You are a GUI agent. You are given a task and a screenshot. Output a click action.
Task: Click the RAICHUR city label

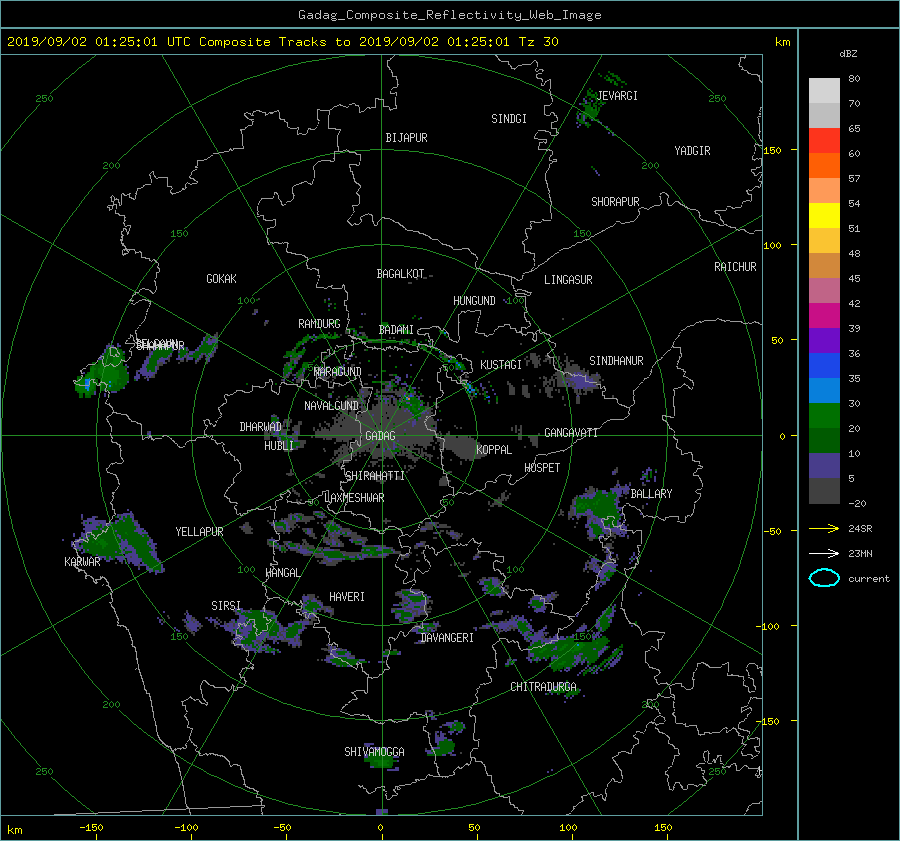pos(735,267)
